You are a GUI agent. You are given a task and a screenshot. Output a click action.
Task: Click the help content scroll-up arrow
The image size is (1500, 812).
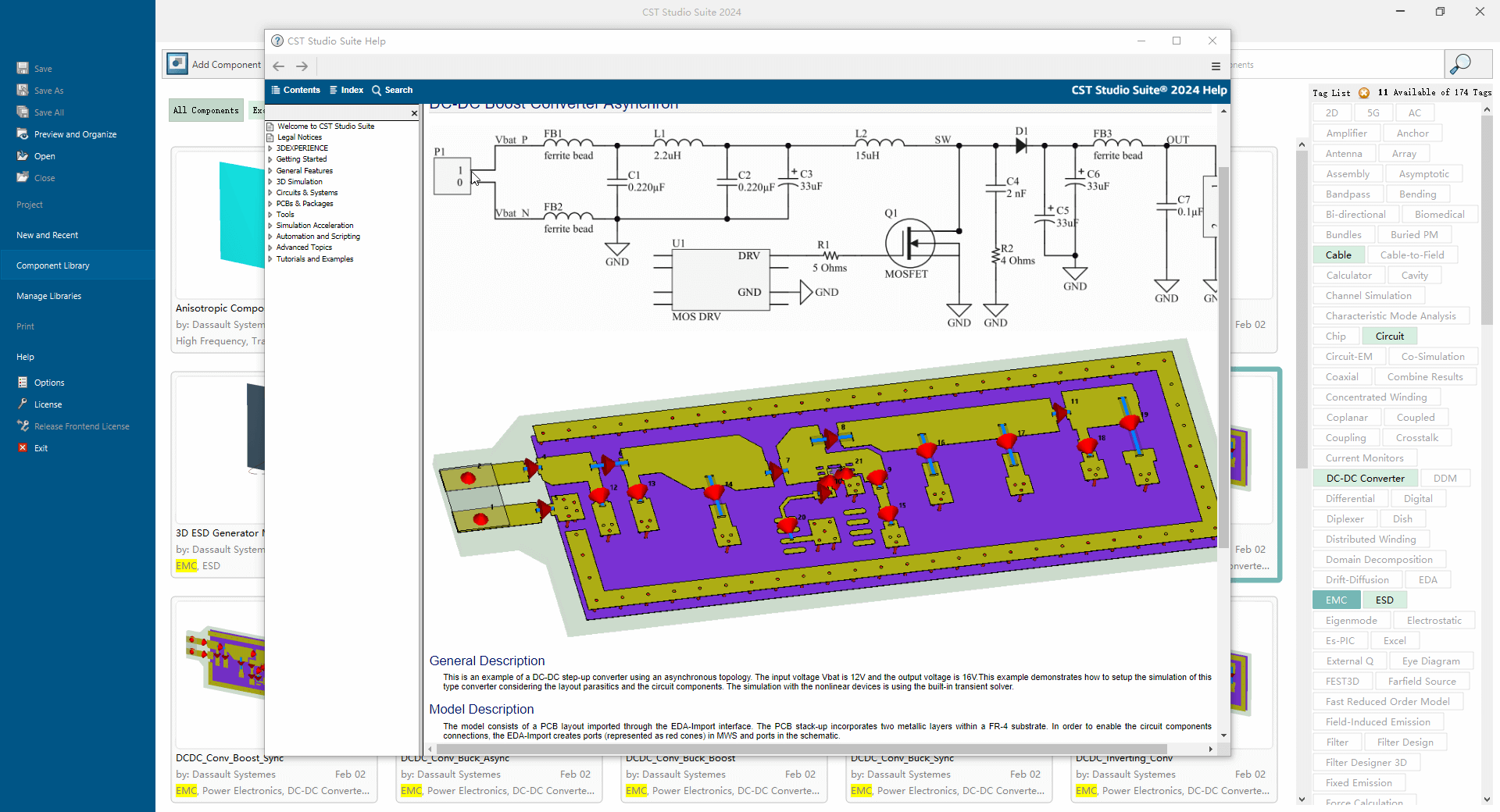[1223, 111]
